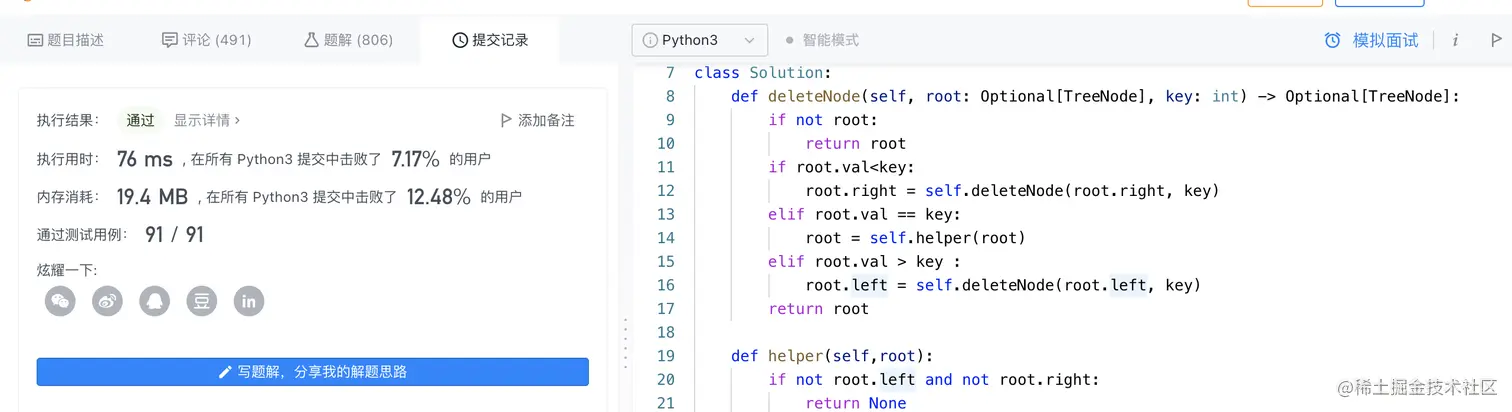Share result to LinkedIn

249,301
